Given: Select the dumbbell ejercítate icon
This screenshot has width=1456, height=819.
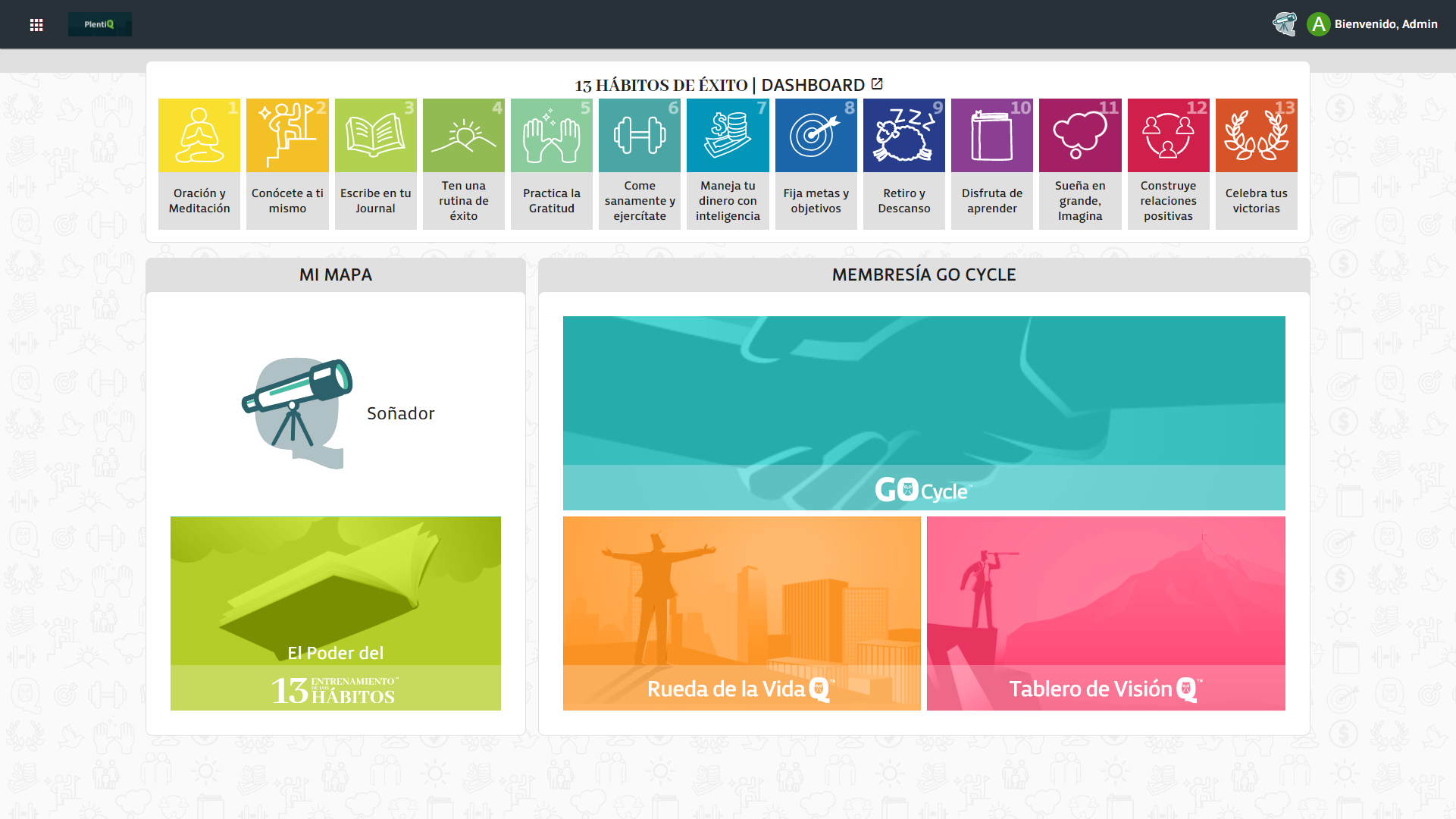Looking at the screenshot, I should (640, 135).
